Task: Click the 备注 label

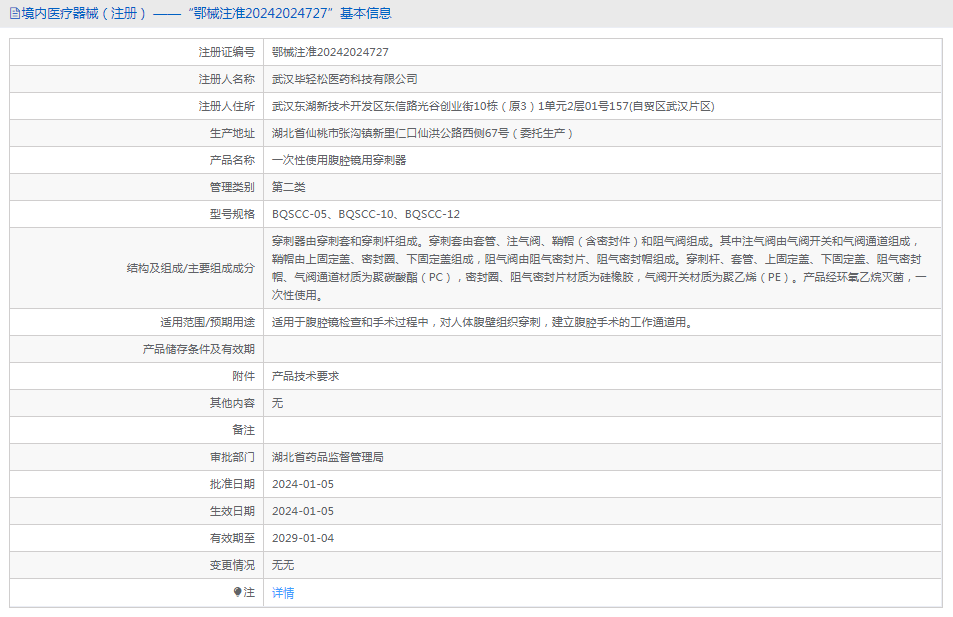Action: point(244,430)
